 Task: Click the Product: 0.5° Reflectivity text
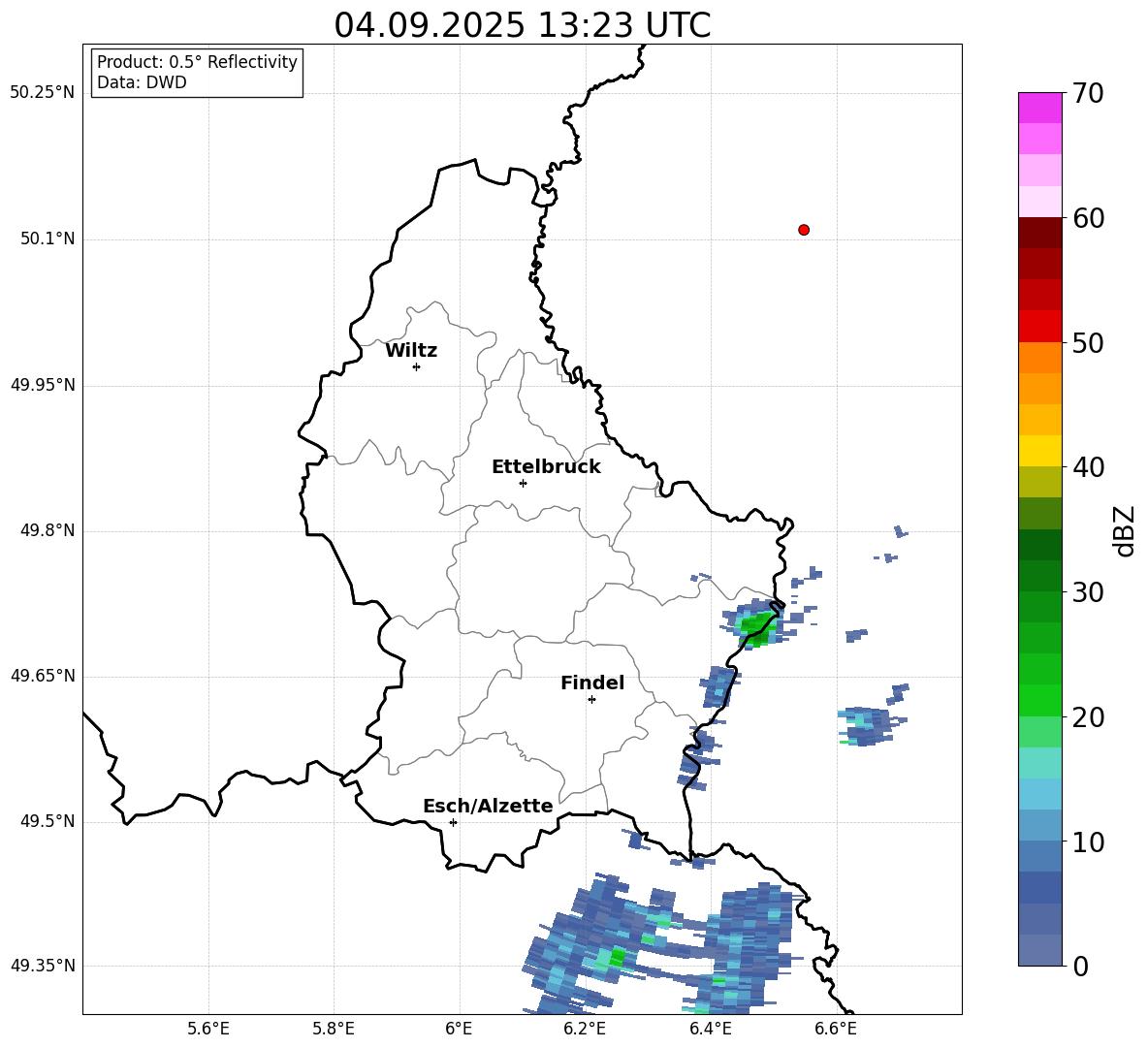(197, 62)
